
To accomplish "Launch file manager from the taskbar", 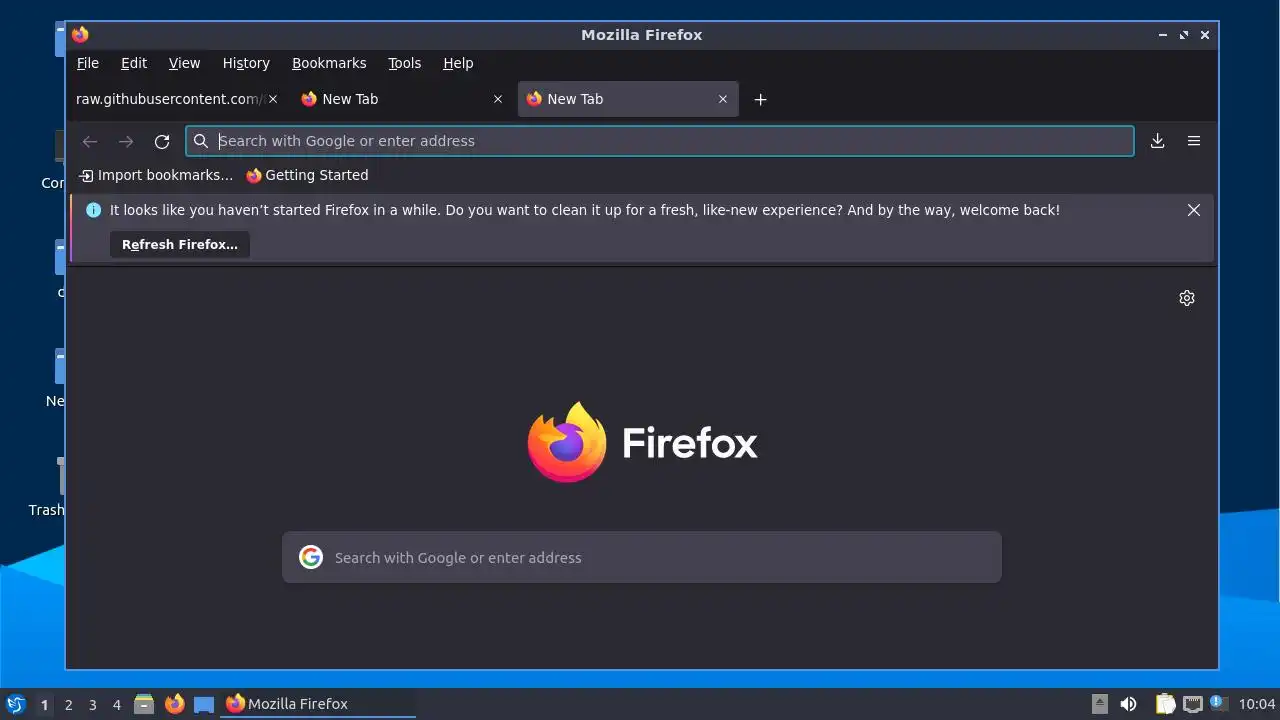I will [x=144, y=704].
